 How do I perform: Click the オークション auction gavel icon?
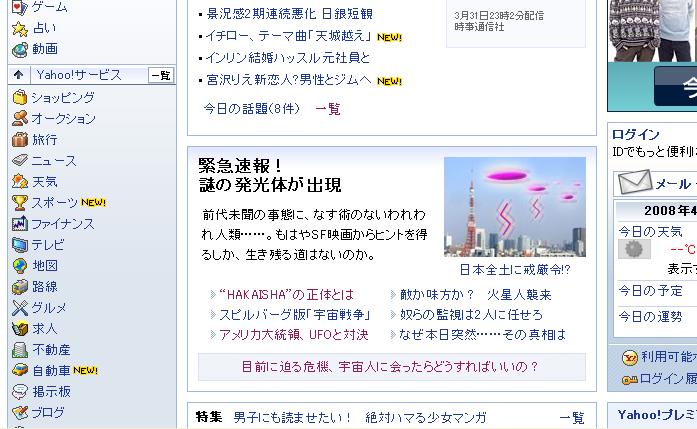[20, 118]
